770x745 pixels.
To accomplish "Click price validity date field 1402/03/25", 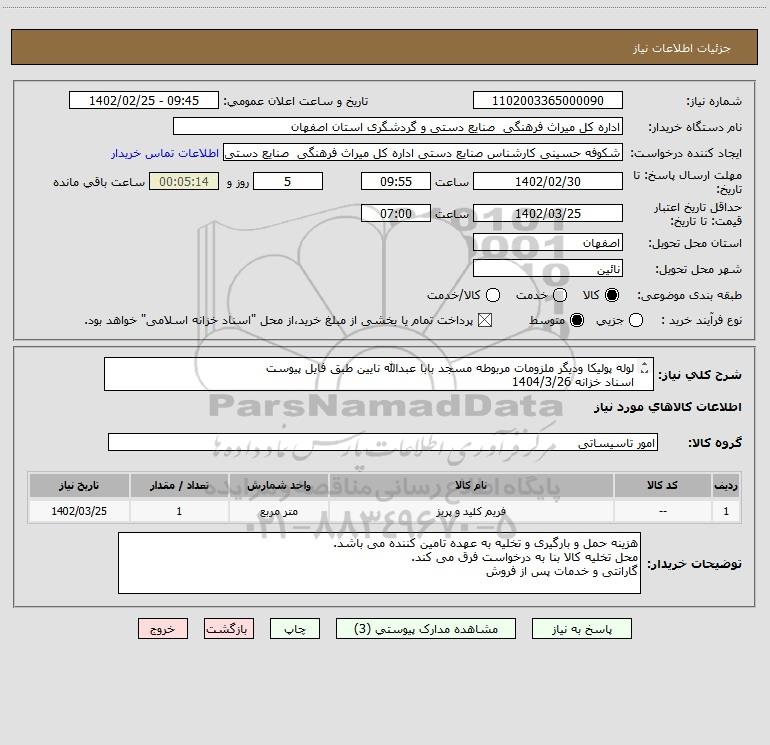I will click(x=548, y=214).
